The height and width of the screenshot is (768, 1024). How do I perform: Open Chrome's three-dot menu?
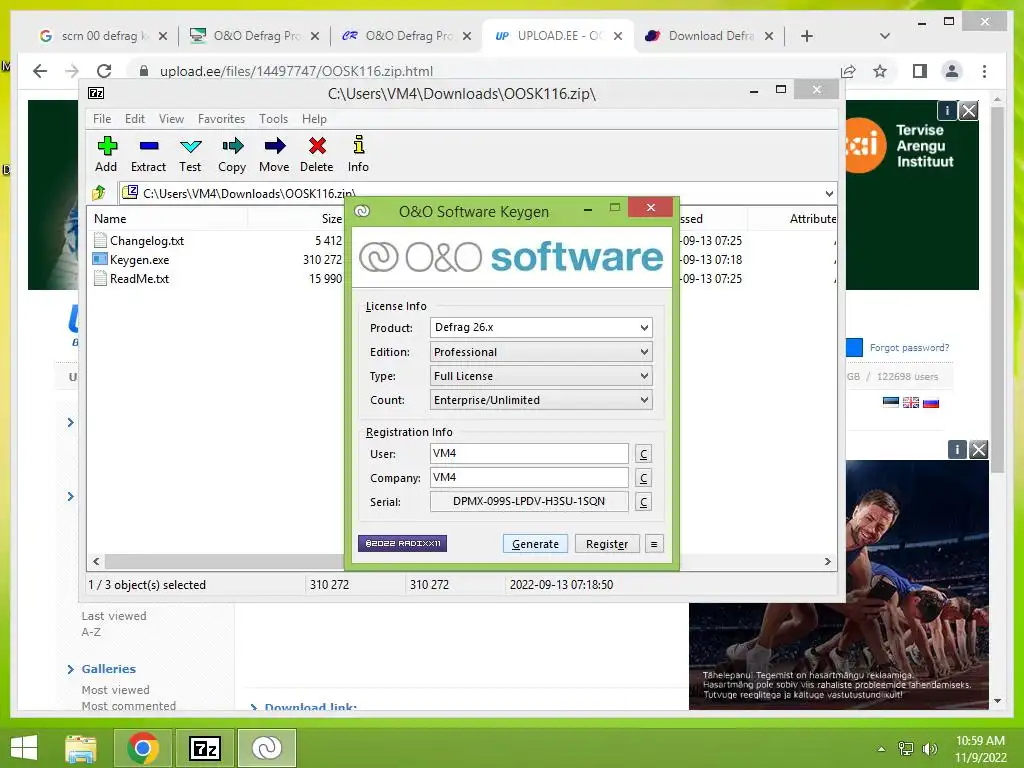[x=984, y=71]
